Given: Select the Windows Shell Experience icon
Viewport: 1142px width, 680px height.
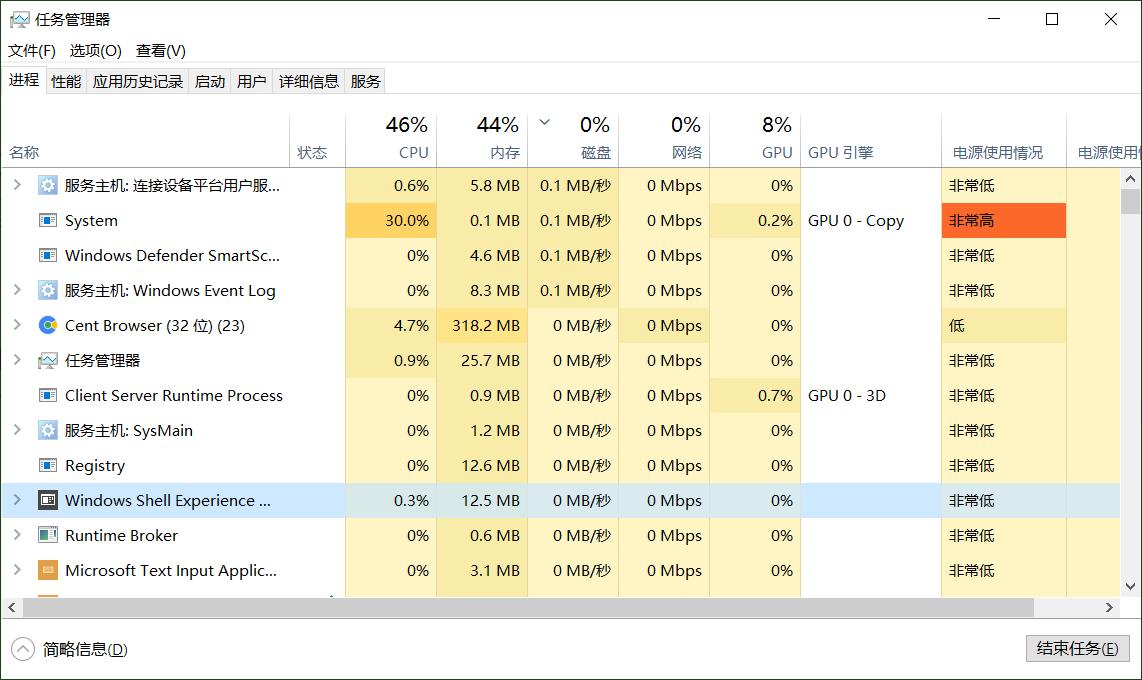Looking at the screenshot, I should pos(48,500).
